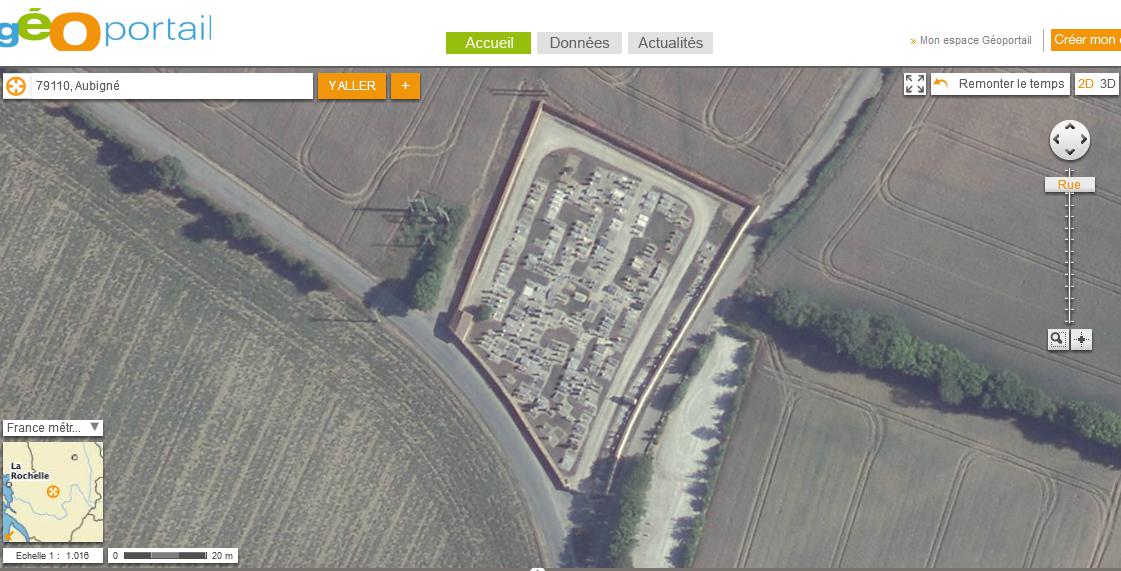Activate the zoom box magnifier tool
Viewport: 1121px width, 571px height.
click(x=1058, y=339)
